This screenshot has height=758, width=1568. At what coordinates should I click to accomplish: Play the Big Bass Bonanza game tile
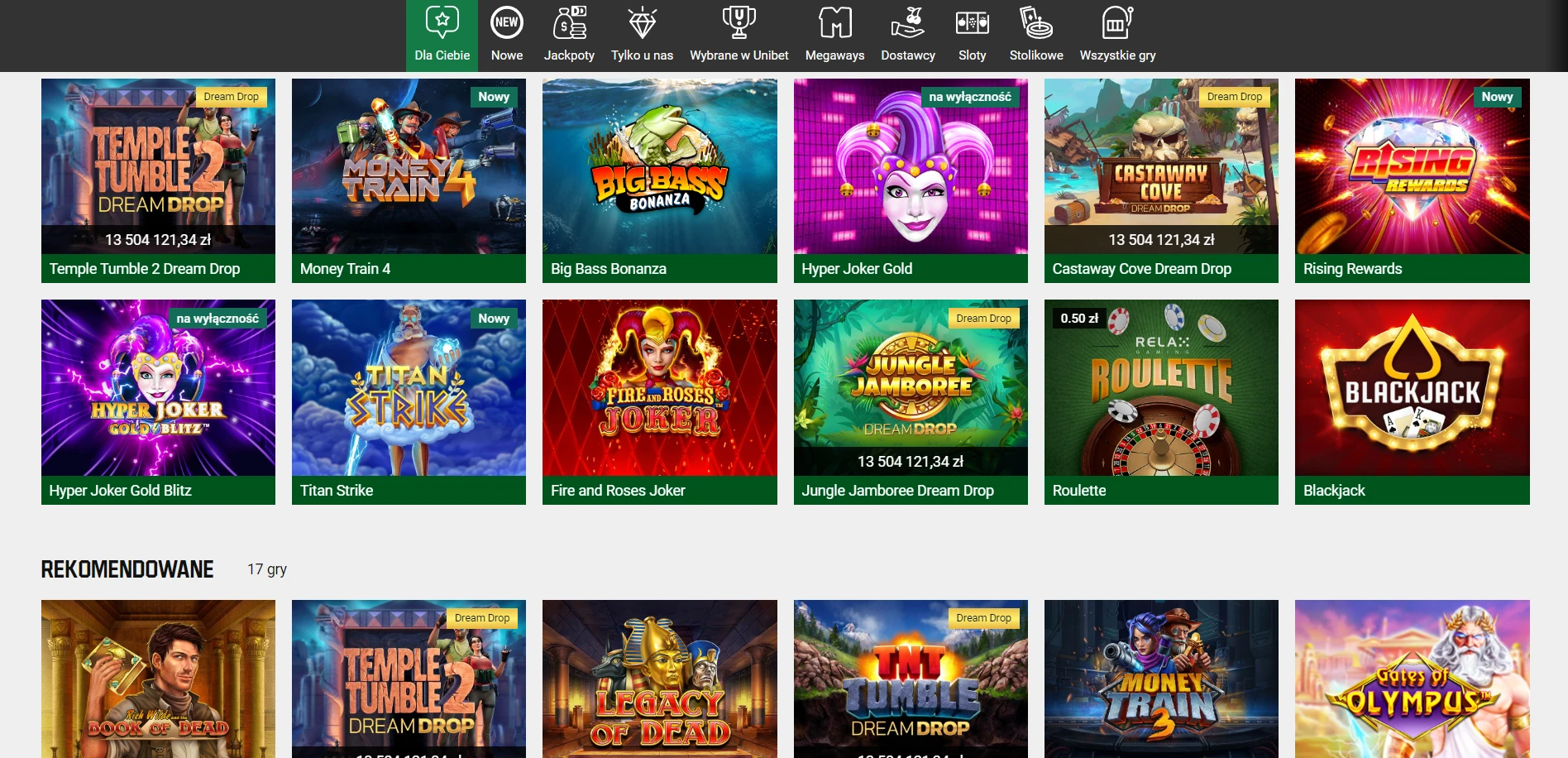coord(659,180)
